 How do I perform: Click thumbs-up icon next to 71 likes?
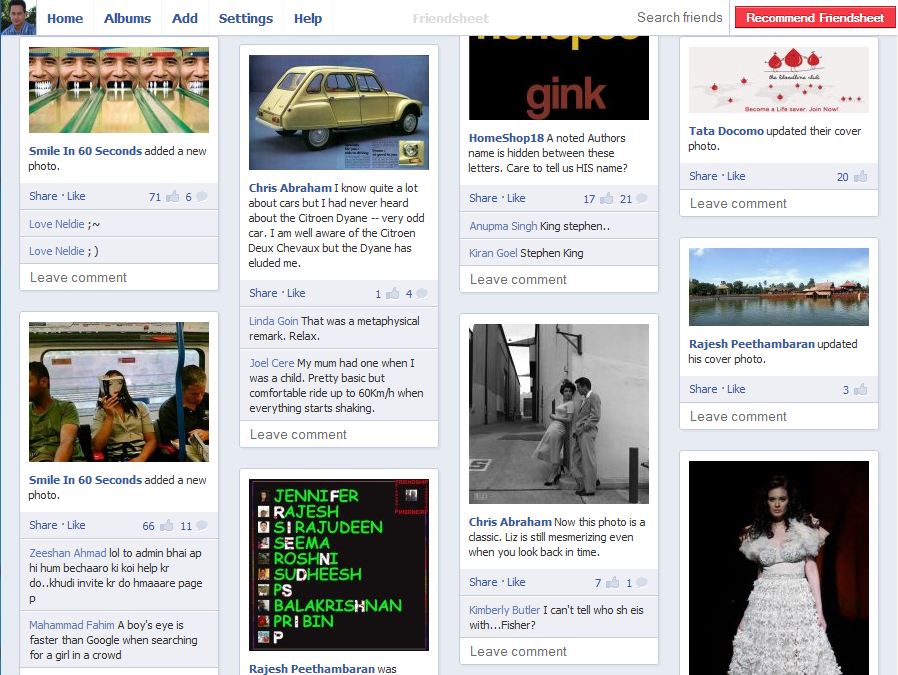tap(172, 197)
